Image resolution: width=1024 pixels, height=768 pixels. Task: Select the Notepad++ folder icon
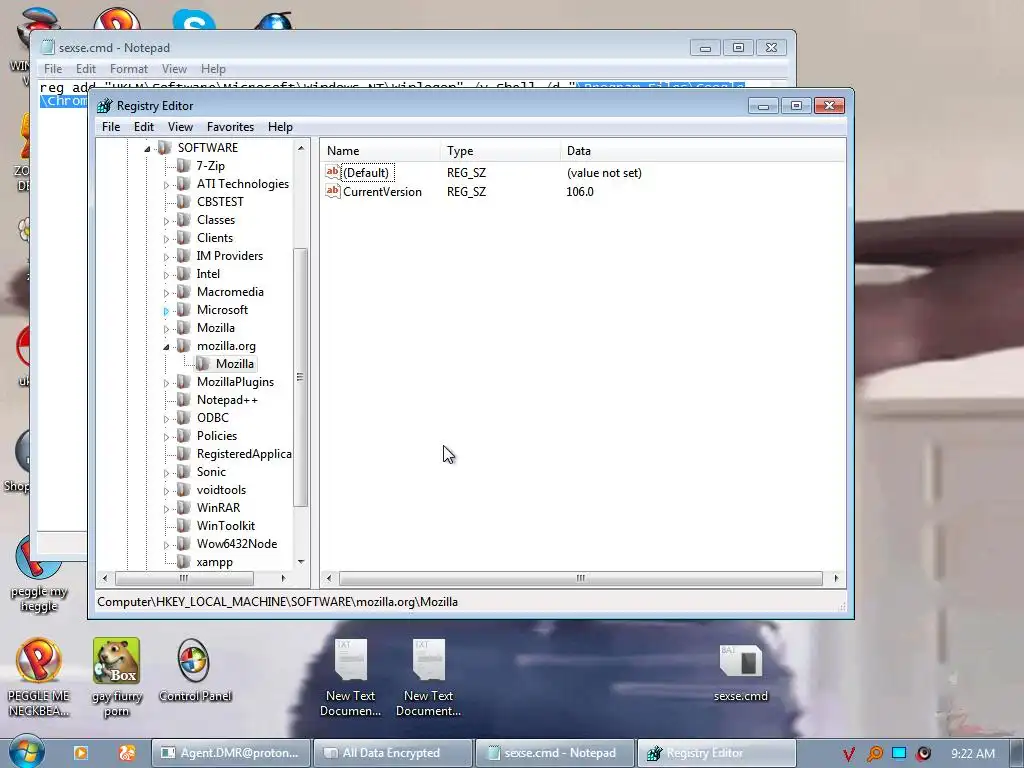[184, 400]
